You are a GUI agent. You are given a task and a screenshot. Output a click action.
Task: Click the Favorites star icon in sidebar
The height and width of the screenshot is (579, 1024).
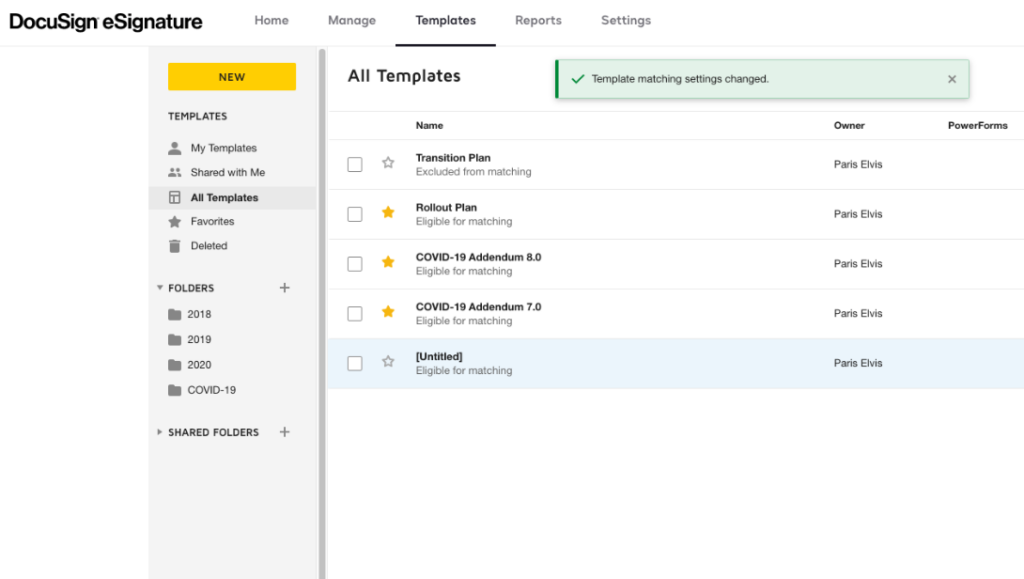[x=174, y=222]
